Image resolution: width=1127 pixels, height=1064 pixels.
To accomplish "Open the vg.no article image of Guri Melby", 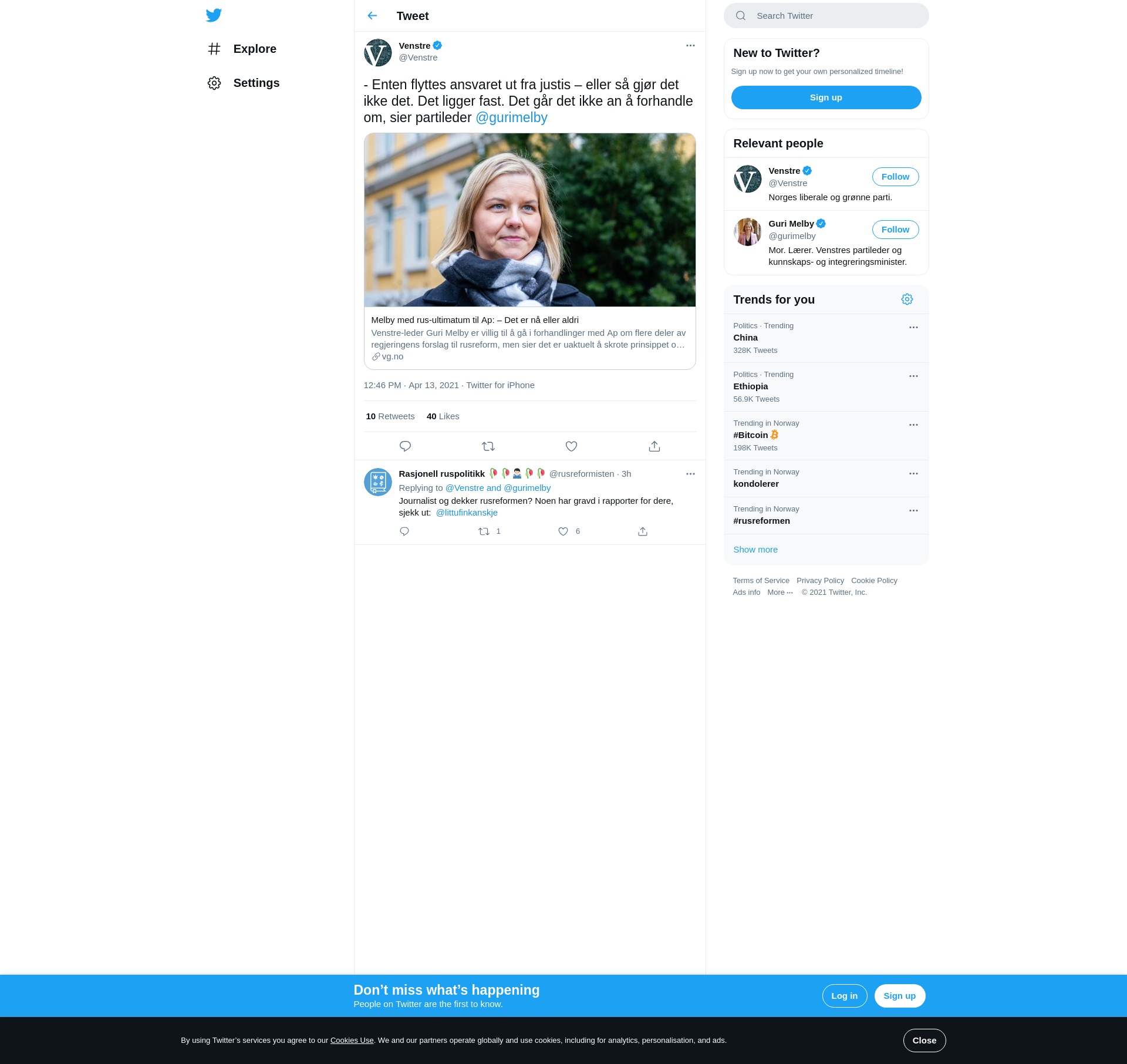I will [529, 220].
